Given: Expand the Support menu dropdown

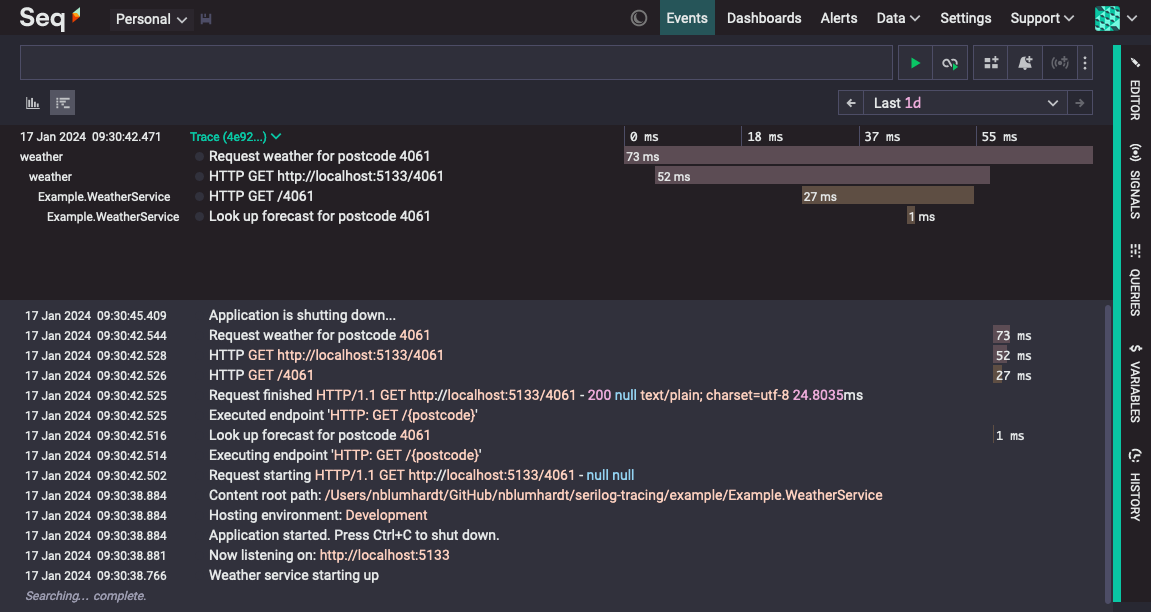Looking at the screenshot, I should tap(1042, 18).
